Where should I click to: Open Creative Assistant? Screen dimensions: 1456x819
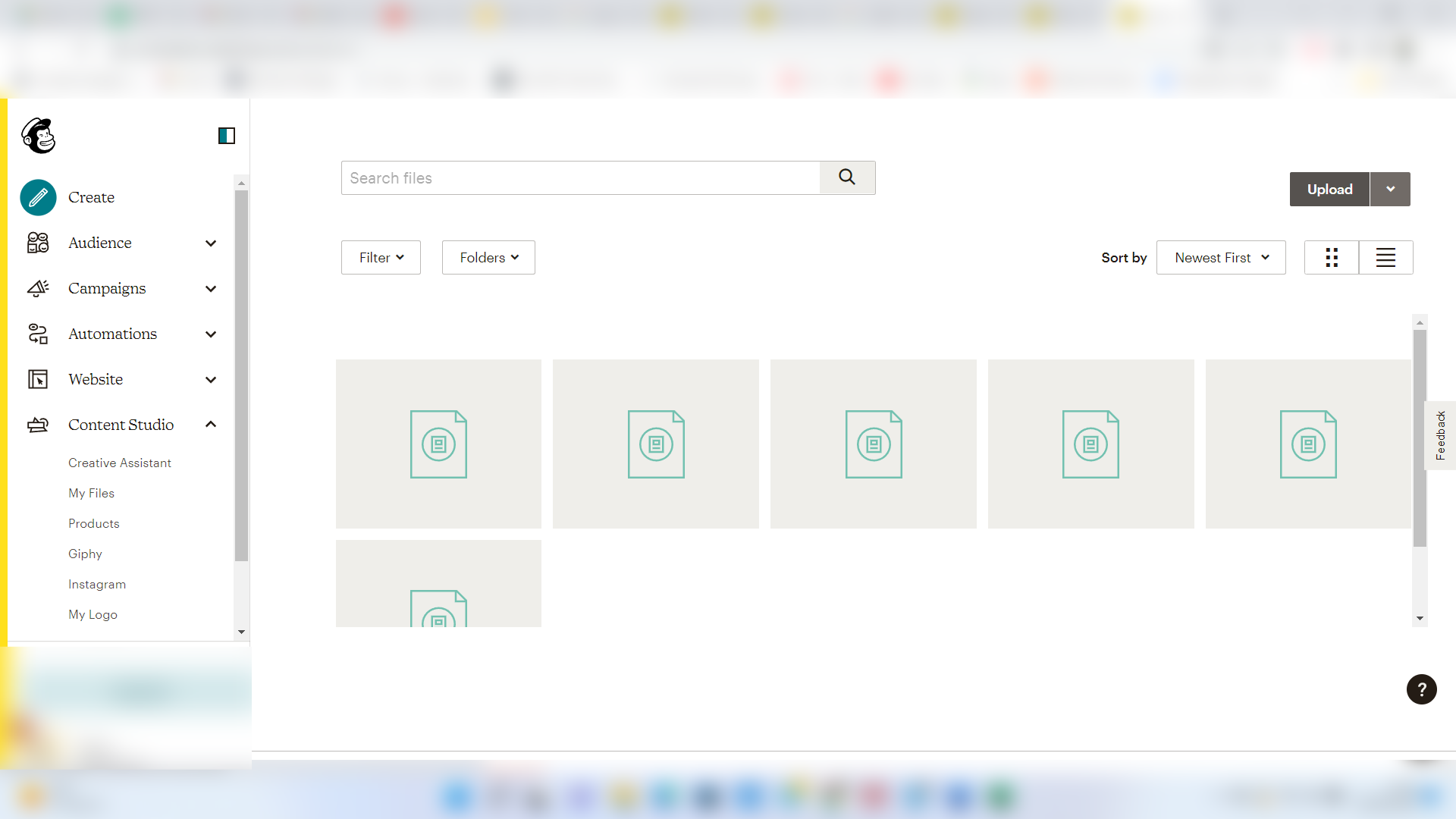click(x=119, y=463)
